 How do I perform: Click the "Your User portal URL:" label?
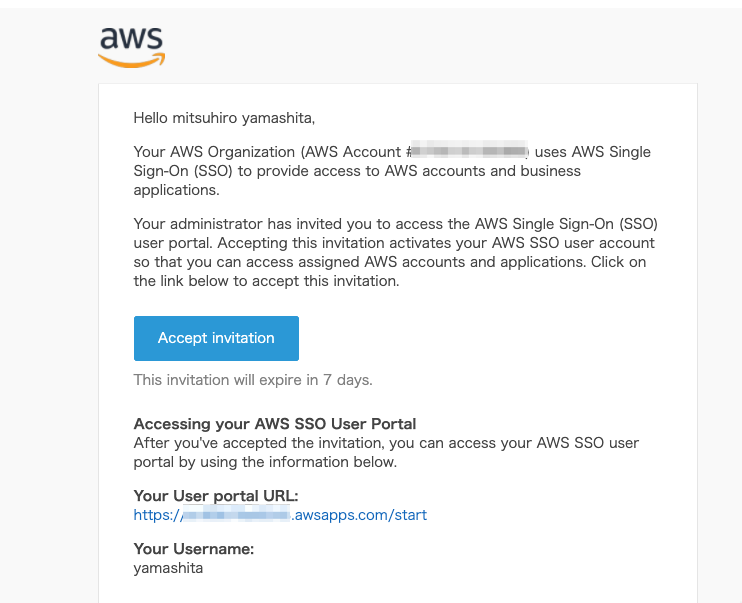216,496
